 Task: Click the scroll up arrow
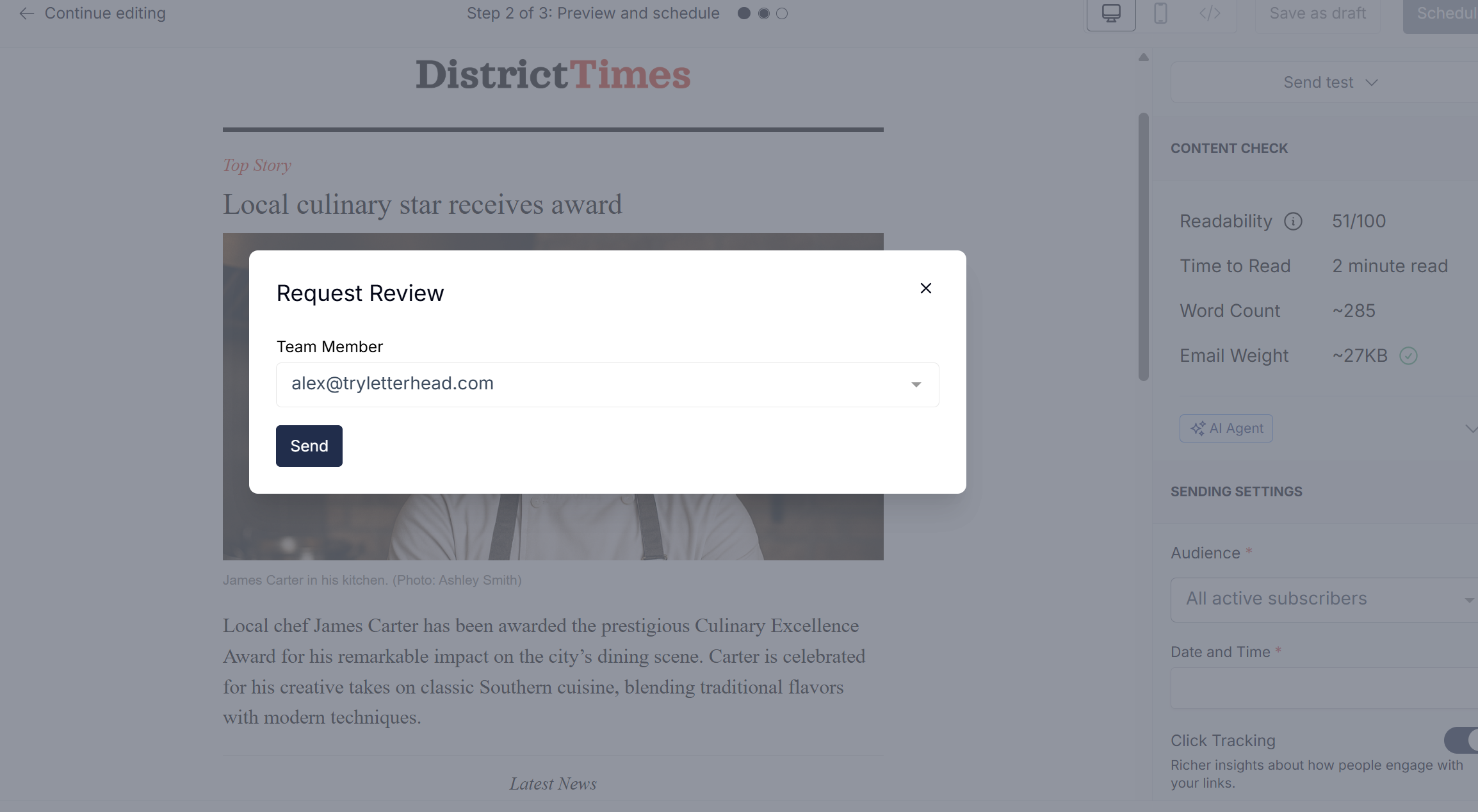pyautogui.click(x=1143, y=58)
